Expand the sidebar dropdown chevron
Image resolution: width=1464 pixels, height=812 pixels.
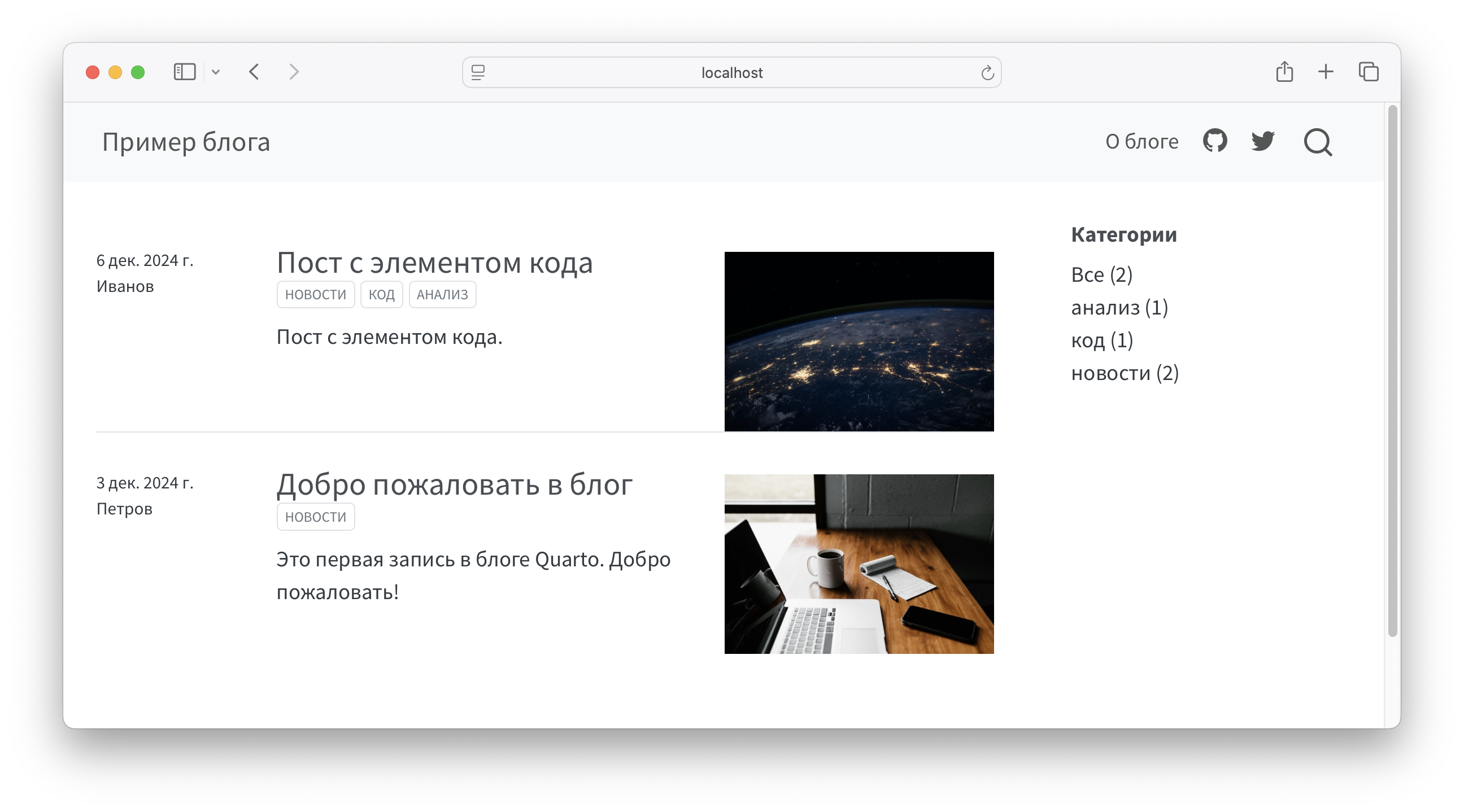pyautogui.click(x=215, y=72)
